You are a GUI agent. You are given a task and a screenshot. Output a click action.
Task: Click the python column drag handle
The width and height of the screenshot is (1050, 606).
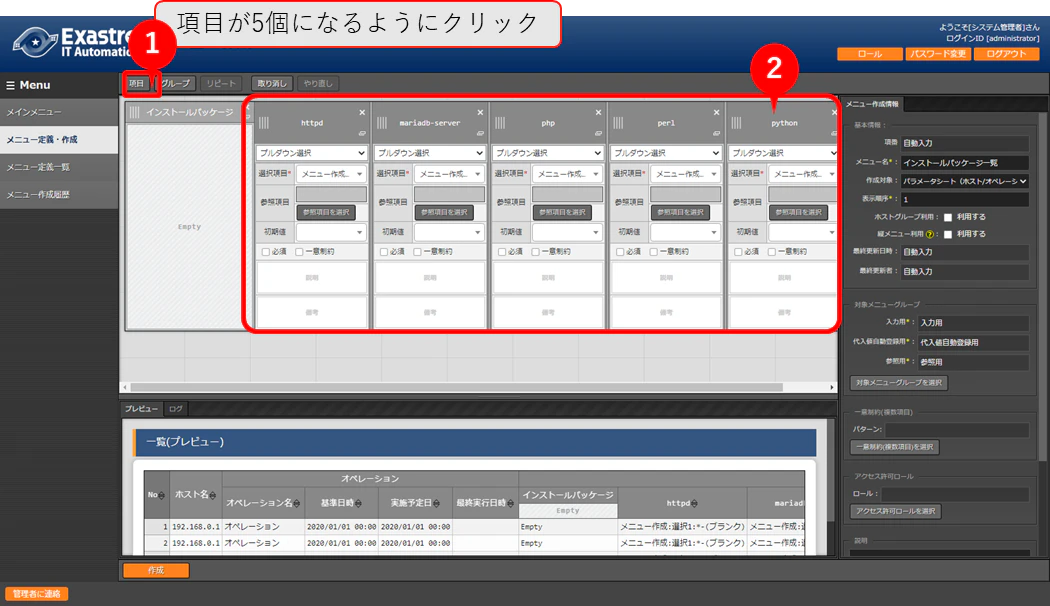(737, 123)
